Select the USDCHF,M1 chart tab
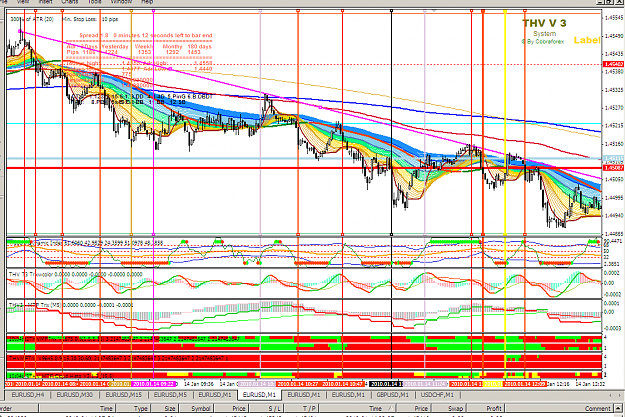The width and height of the screenshot is (625, 417). point(437,395)
